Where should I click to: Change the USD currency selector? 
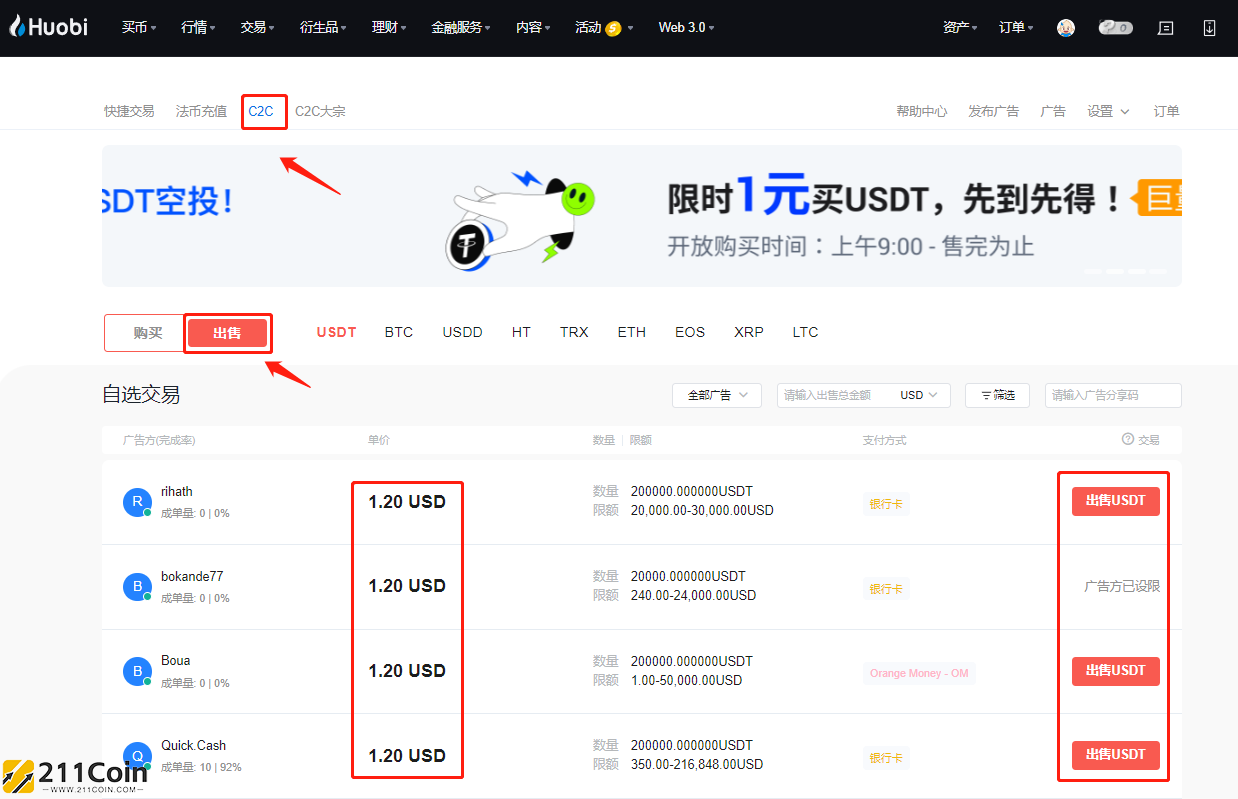920,395
